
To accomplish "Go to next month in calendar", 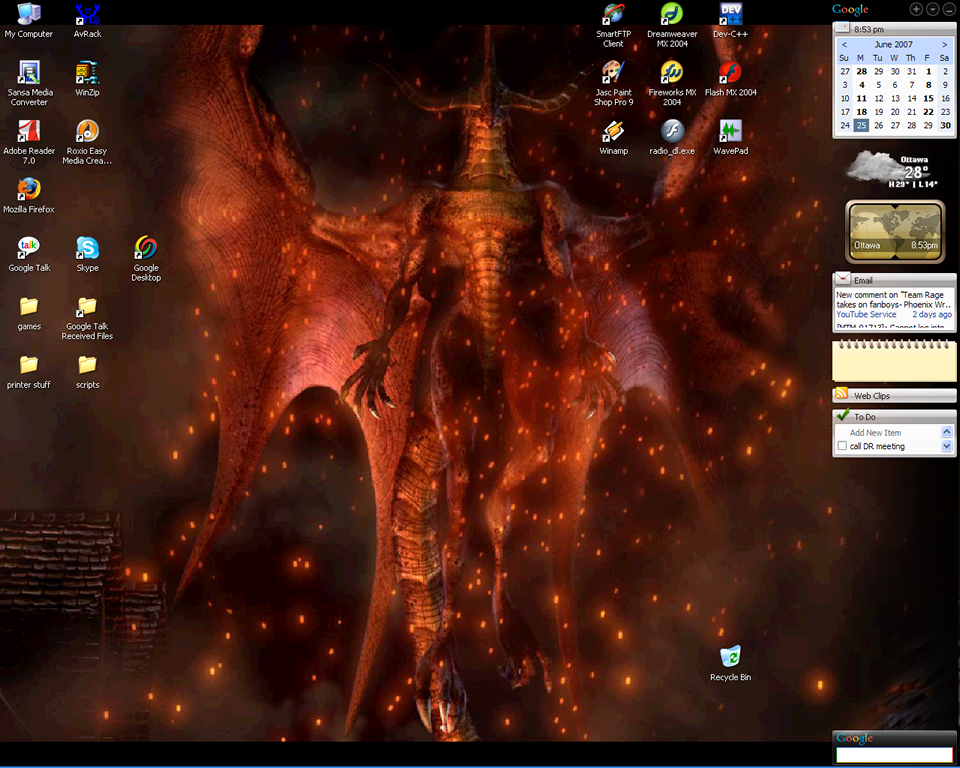I will coord(945,44).
